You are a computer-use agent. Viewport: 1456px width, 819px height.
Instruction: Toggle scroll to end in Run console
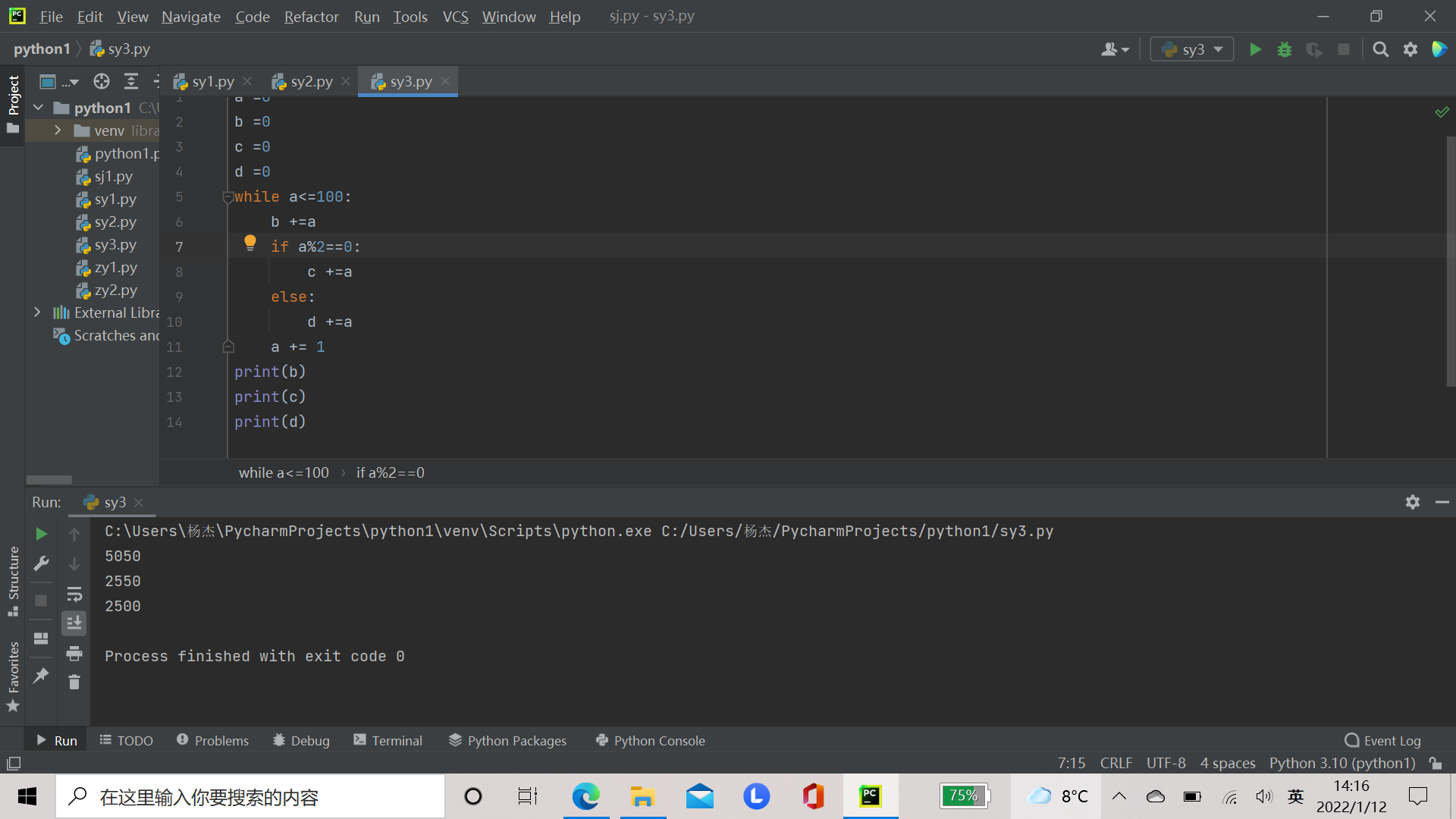74,623
